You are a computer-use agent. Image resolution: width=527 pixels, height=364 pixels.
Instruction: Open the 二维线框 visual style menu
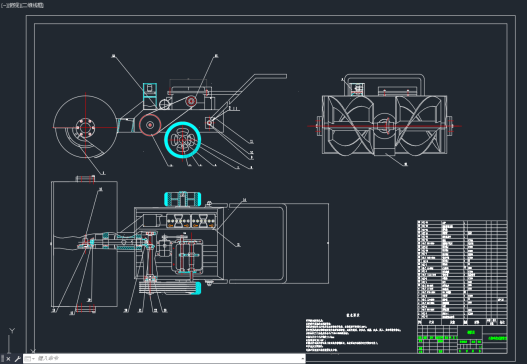coord(32,5)
